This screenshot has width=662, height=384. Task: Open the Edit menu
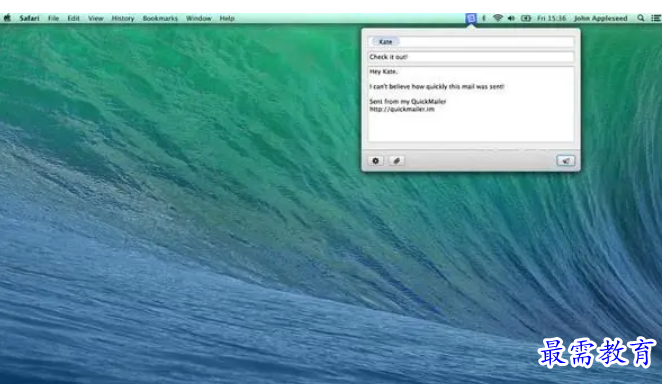(73, 18)
